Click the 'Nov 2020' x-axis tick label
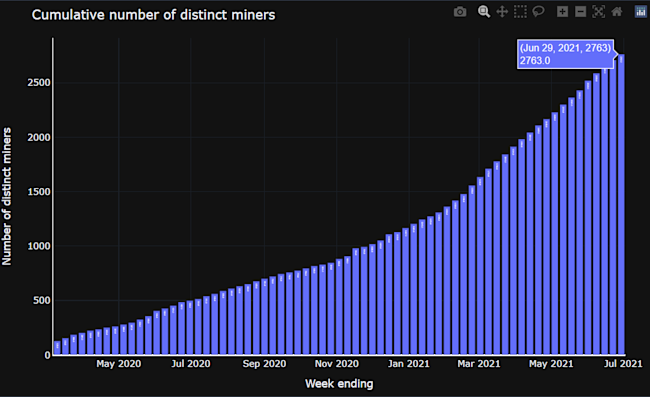This screenshot has height=397, width=650. pyautogui.click(x=337, y=364)
